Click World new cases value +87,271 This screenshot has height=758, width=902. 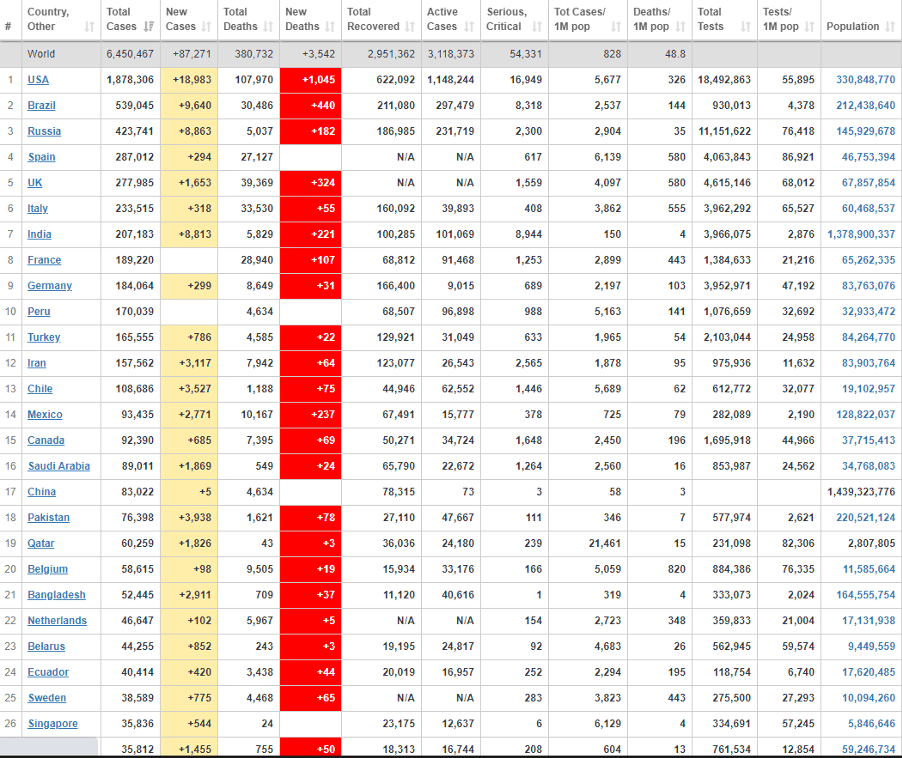point(192,55)
